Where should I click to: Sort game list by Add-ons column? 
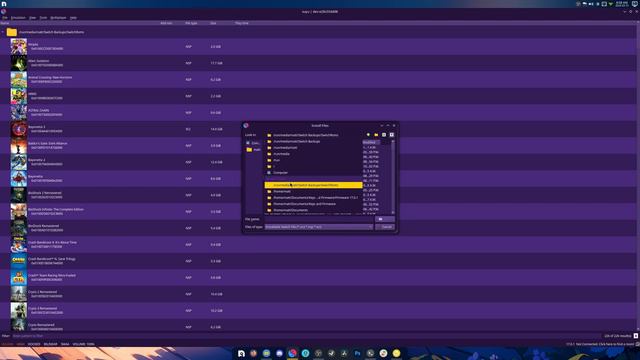[x=166, y=23]
